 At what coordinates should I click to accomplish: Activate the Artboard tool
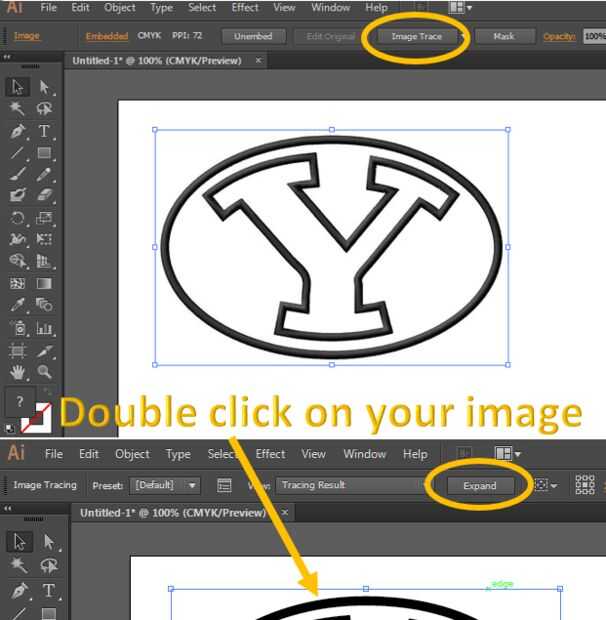click(x=17, y=350)
